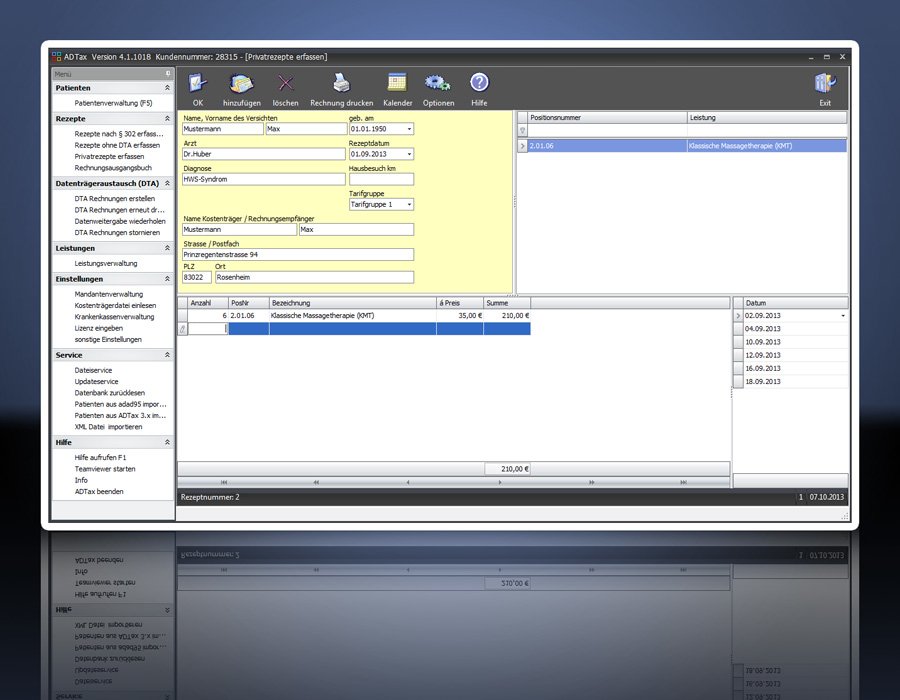900x700 pixels.
Task: Open Mandantenverwaltung
Action: (108, 294)
